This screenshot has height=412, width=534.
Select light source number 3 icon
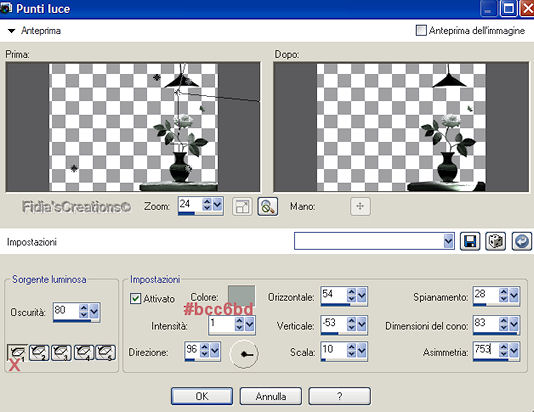(x=61, y=352)
